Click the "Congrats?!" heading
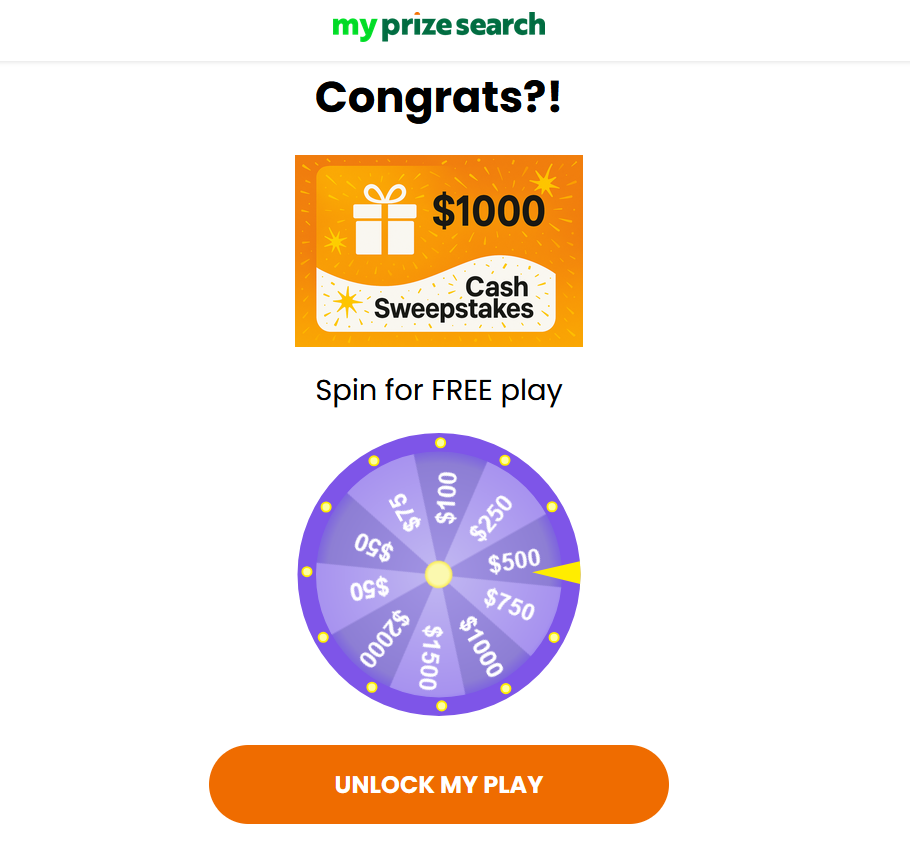910x850 pixels. [x=439, y=98]
